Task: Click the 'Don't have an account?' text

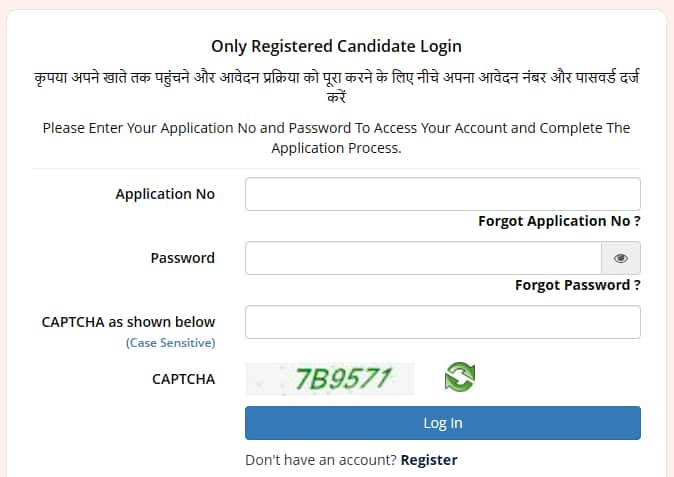Action: [x=321, y=460]
